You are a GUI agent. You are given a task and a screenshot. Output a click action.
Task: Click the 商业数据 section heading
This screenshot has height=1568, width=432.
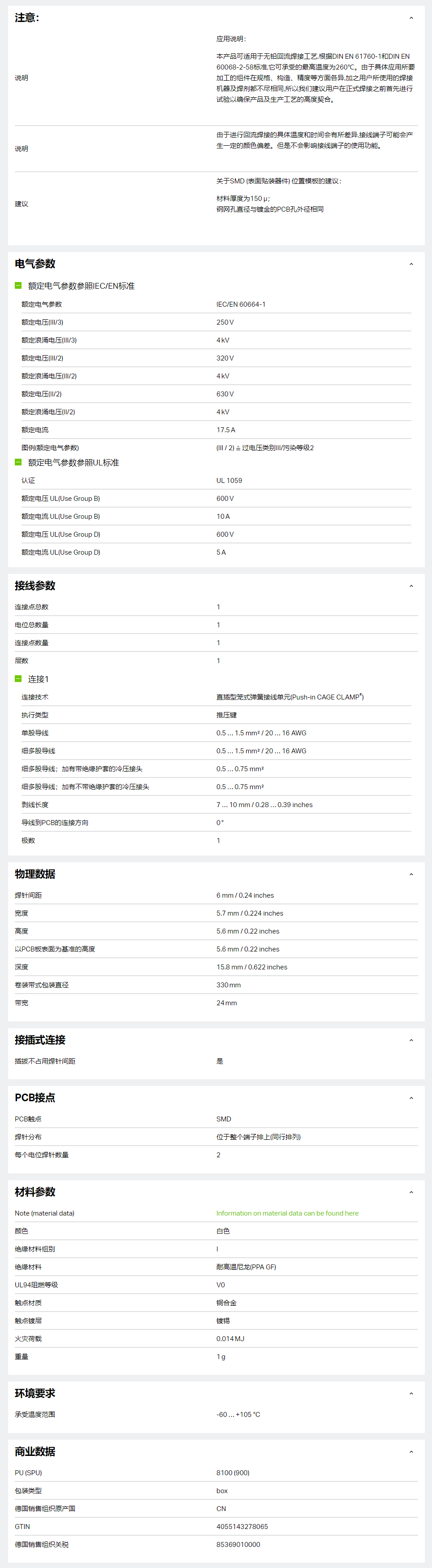click(35, 1451)
